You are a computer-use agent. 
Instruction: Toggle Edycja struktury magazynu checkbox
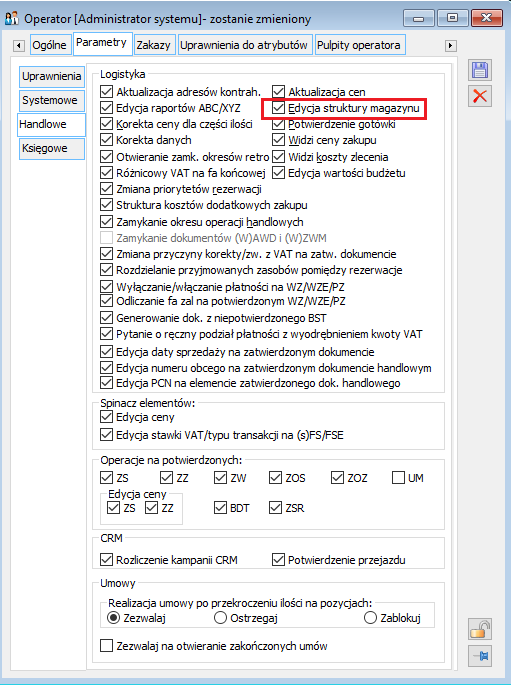279,108
